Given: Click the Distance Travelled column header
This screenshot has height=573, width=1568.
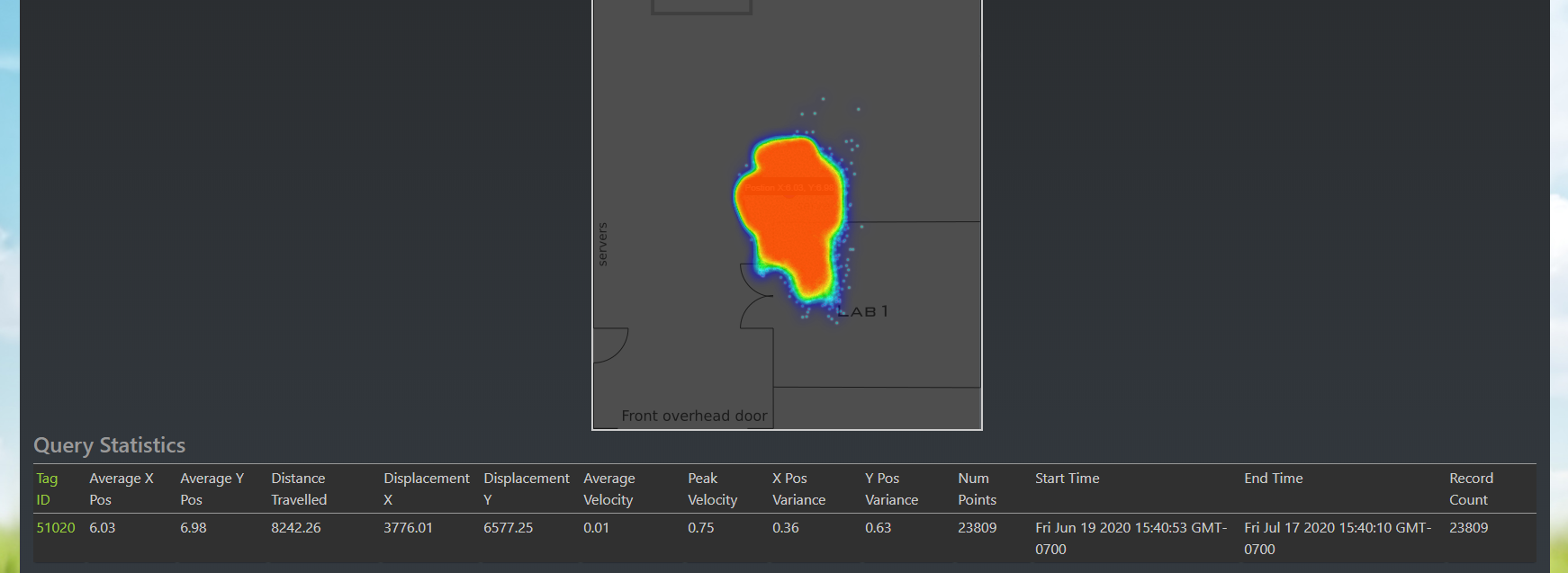Looking at the screenshot, I should [299, 489].
